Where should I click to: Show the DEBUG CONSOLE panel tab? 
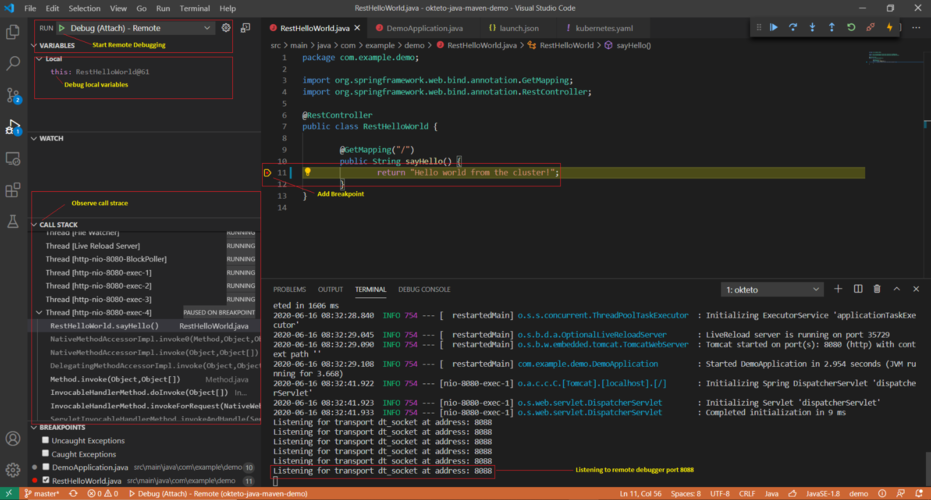pyautogui.click(x=424, y=289)
